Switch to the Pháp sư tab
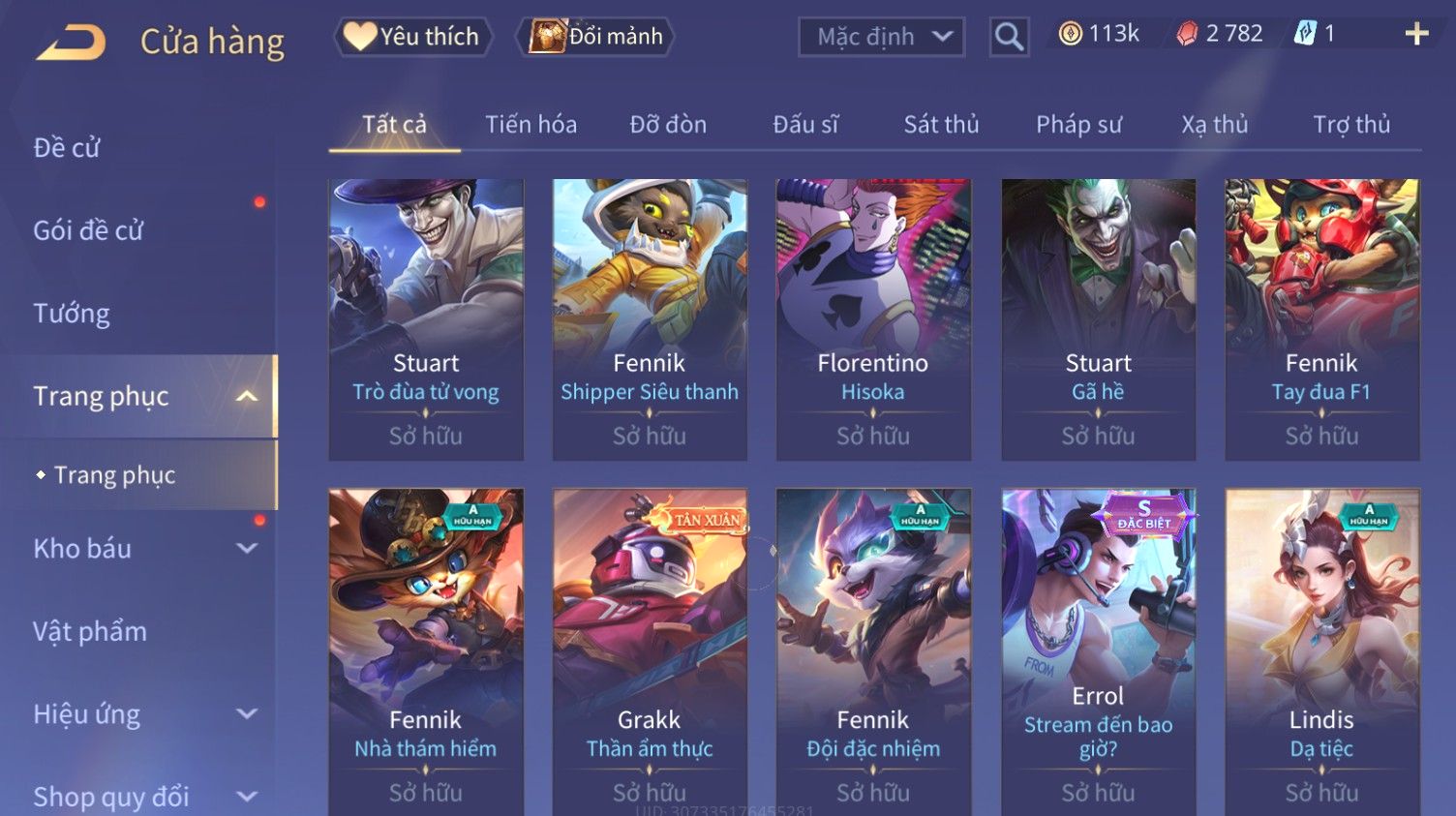Image resolution: width=1456 pixels, height=816 pixels. pyautogui.click(x=1078, y=125)
